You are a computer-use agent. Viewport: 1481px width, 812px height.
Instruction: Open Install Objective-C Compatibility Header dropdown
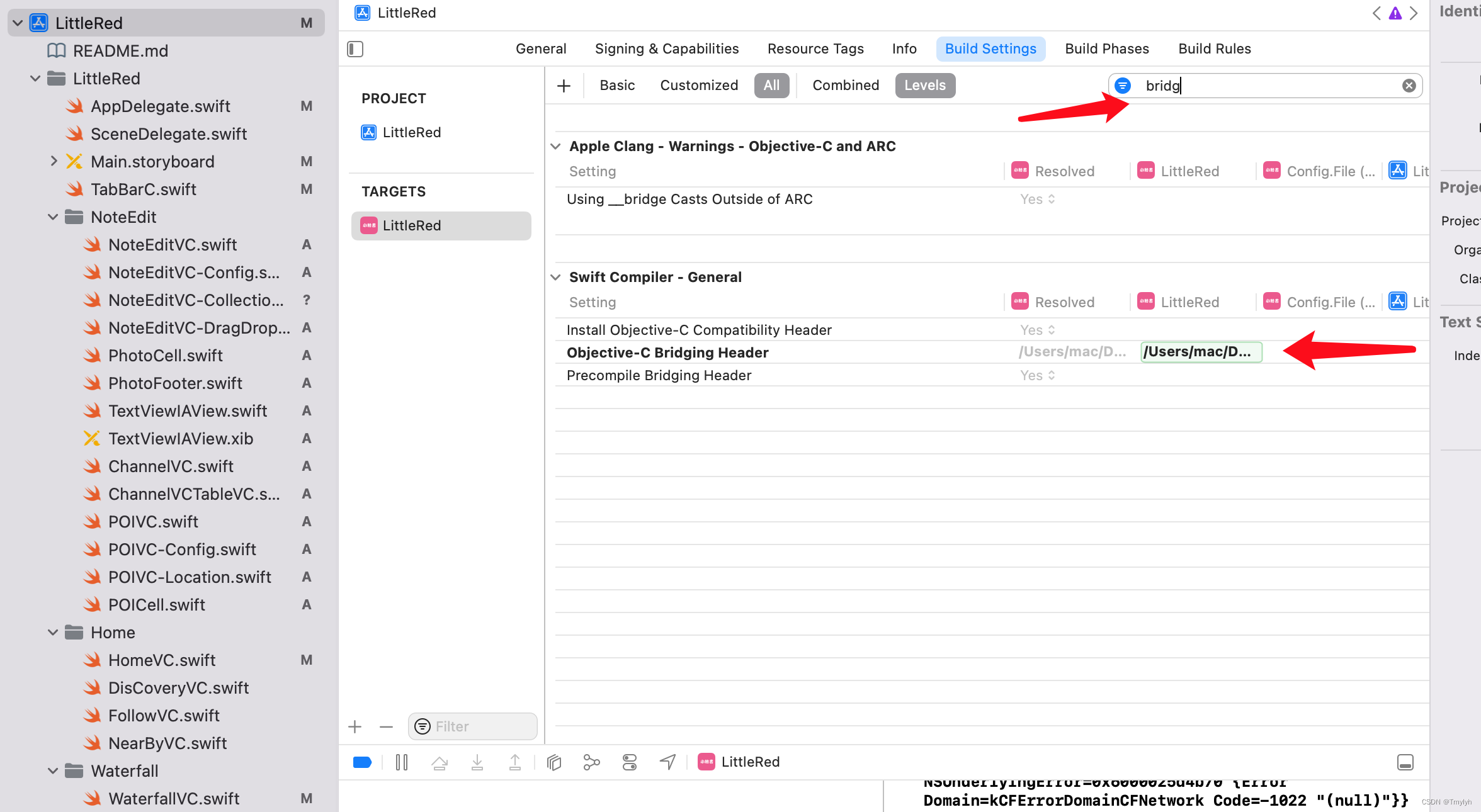1037,330
